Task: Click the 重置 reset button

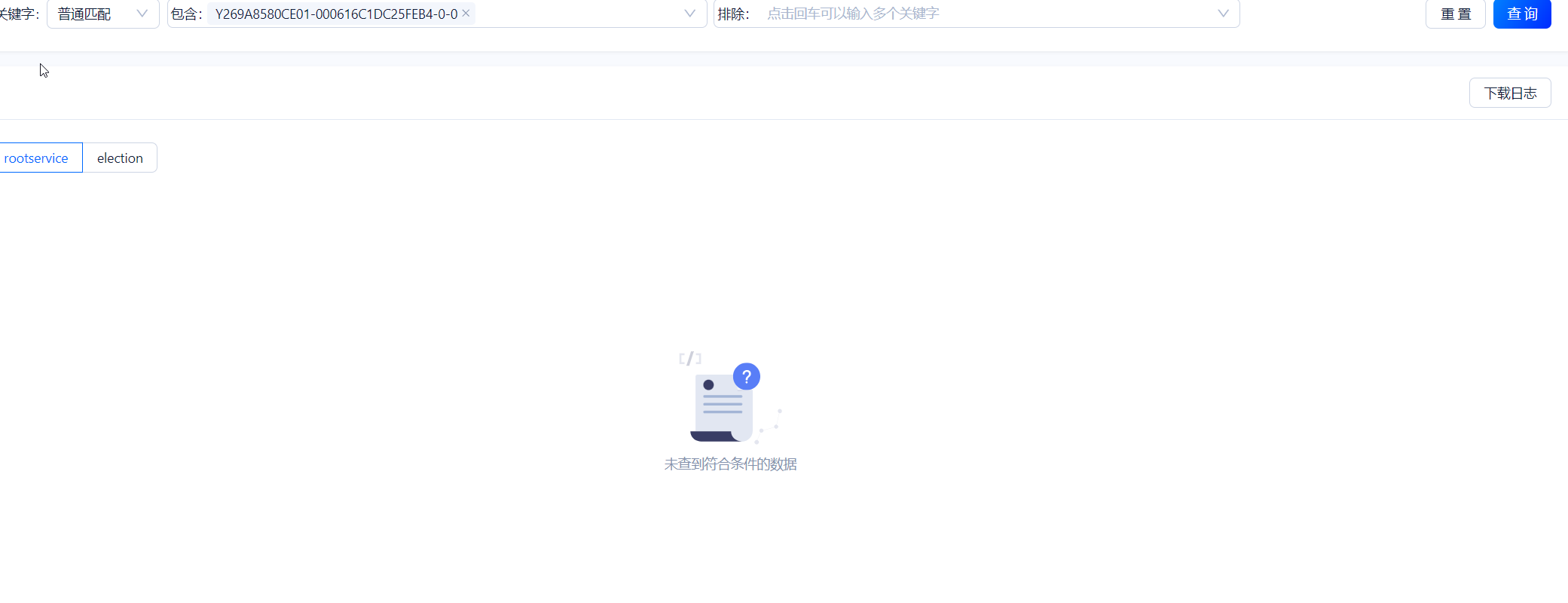Action: point(1455,14)
